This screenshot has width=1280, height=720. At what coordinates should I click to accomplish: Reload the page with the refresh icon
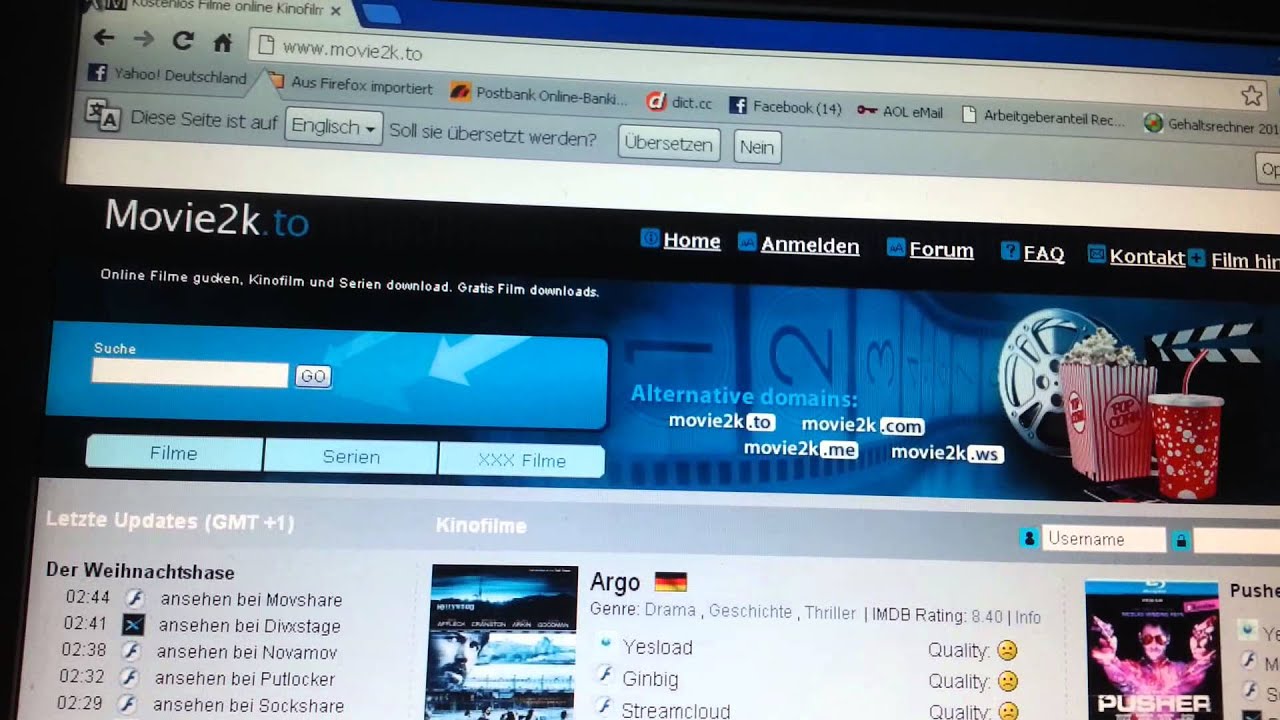[183, 40]
